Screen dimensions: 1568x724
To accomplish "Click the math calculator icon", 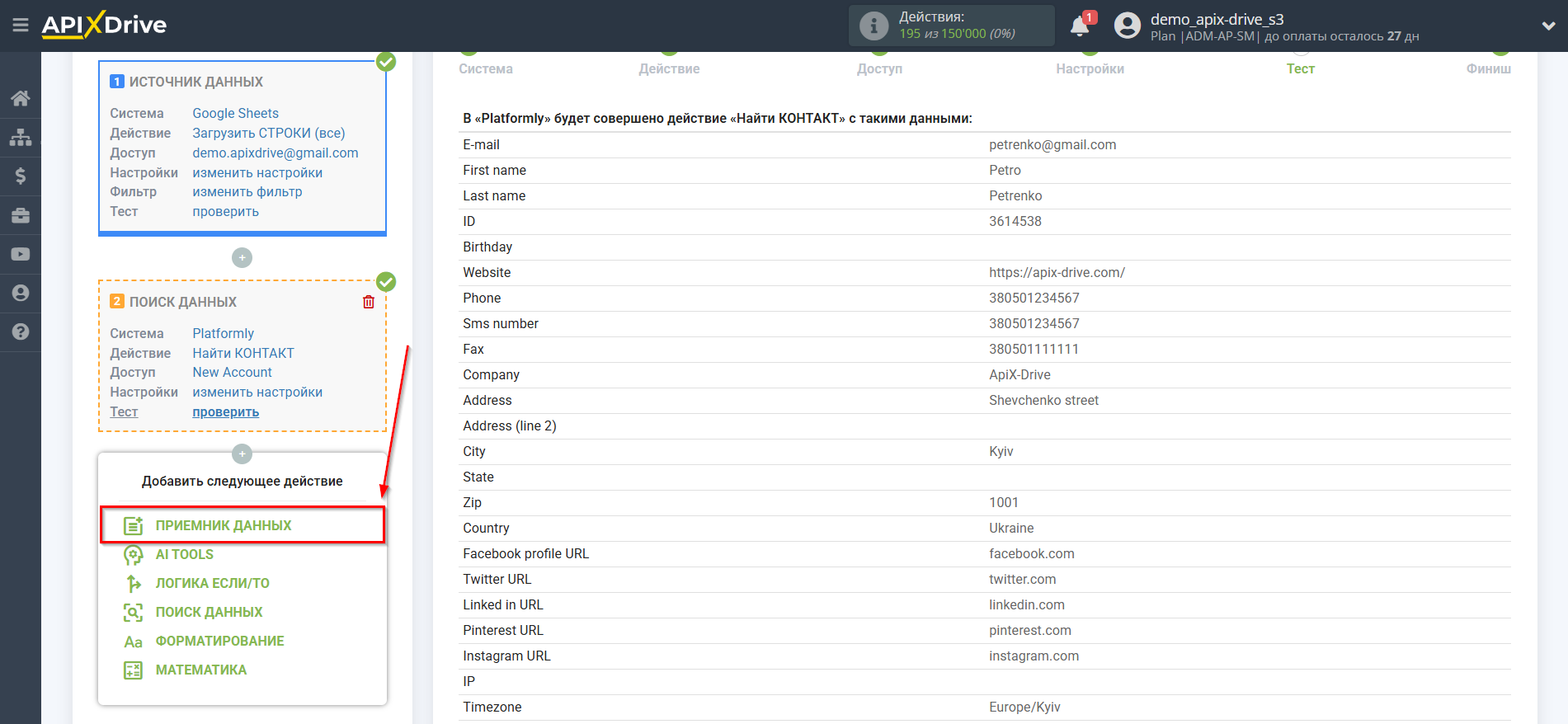I will point(133,670).
